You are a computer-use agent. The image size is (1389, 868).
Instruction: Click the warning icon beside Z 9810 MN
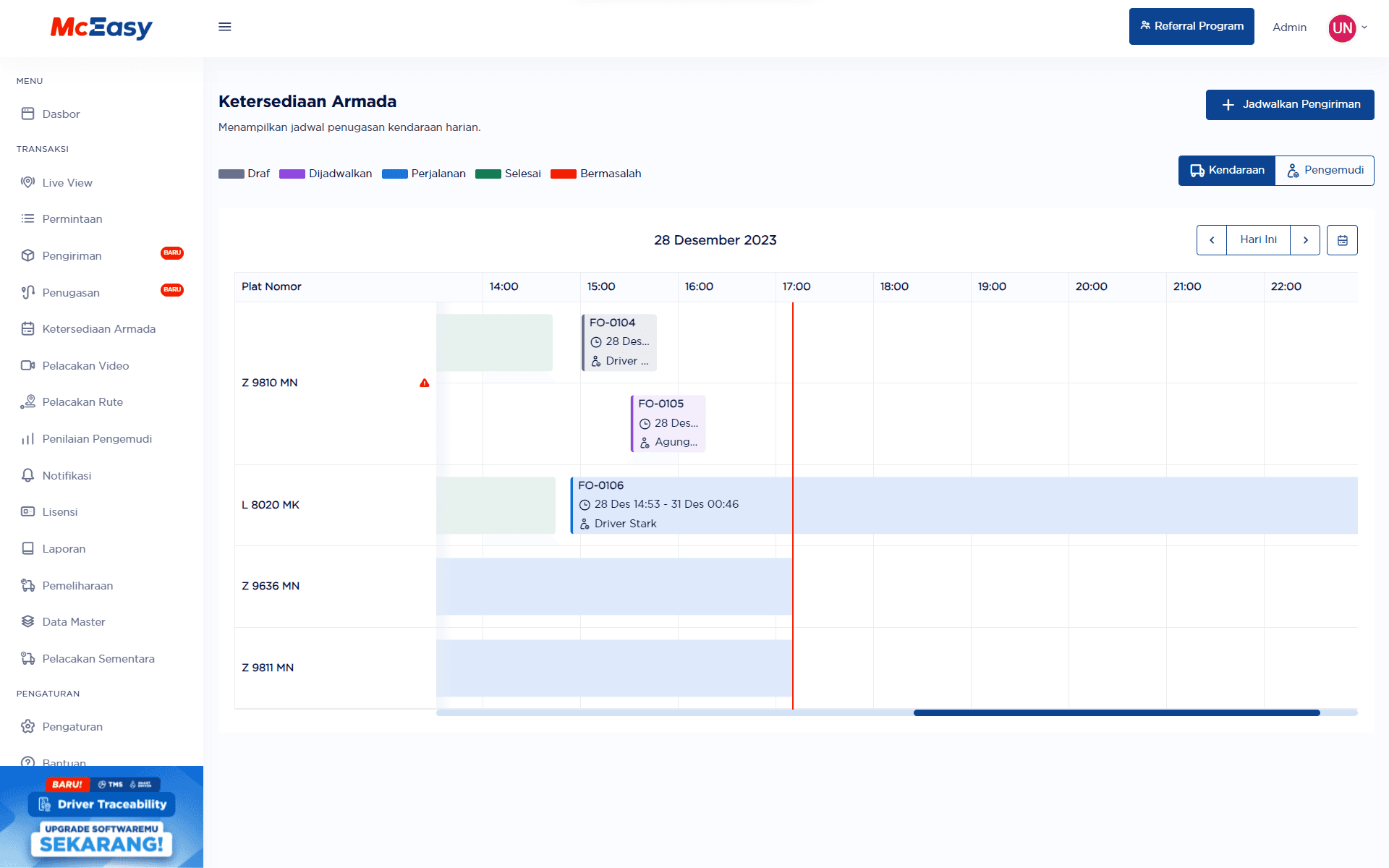click(x=424, y=383)
